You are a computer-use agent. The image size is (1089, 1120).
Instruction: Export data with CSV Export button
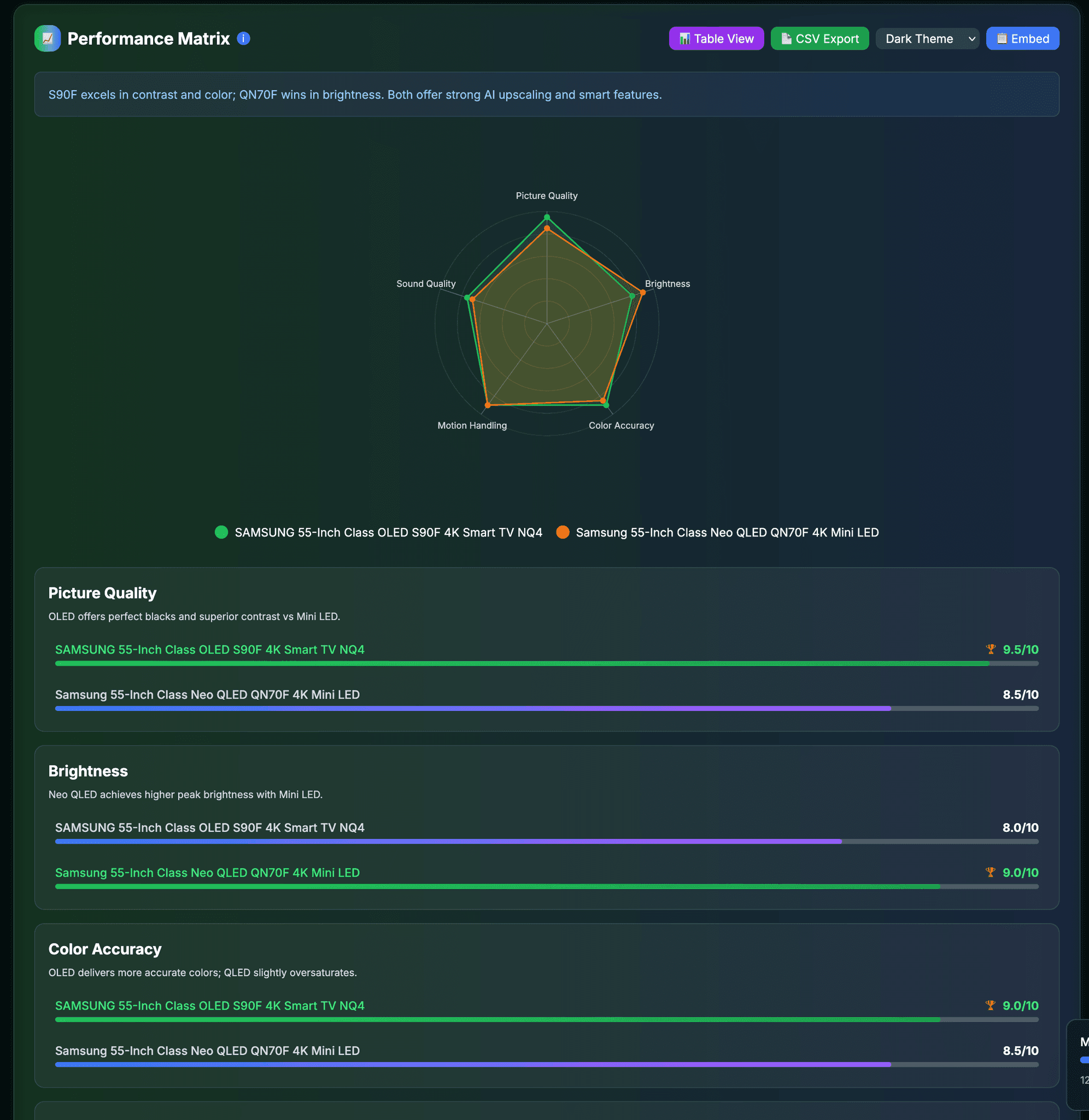819,38
